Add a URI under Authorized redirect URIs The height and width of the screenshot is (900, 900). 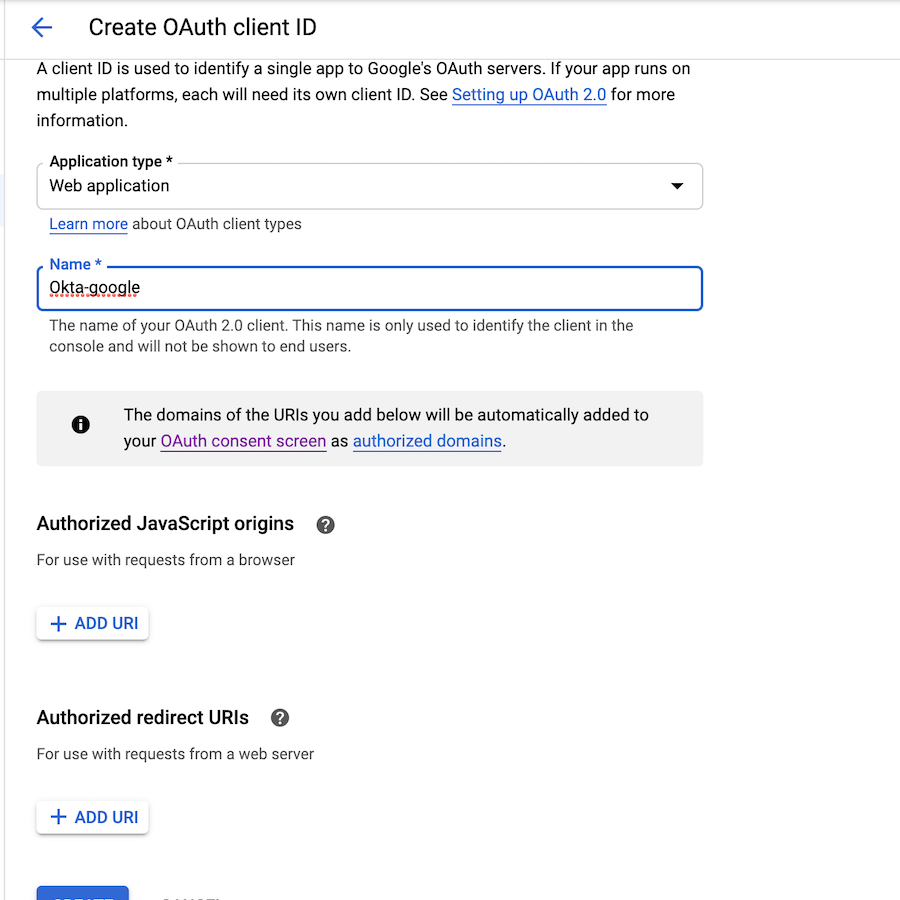coord(92,816)
